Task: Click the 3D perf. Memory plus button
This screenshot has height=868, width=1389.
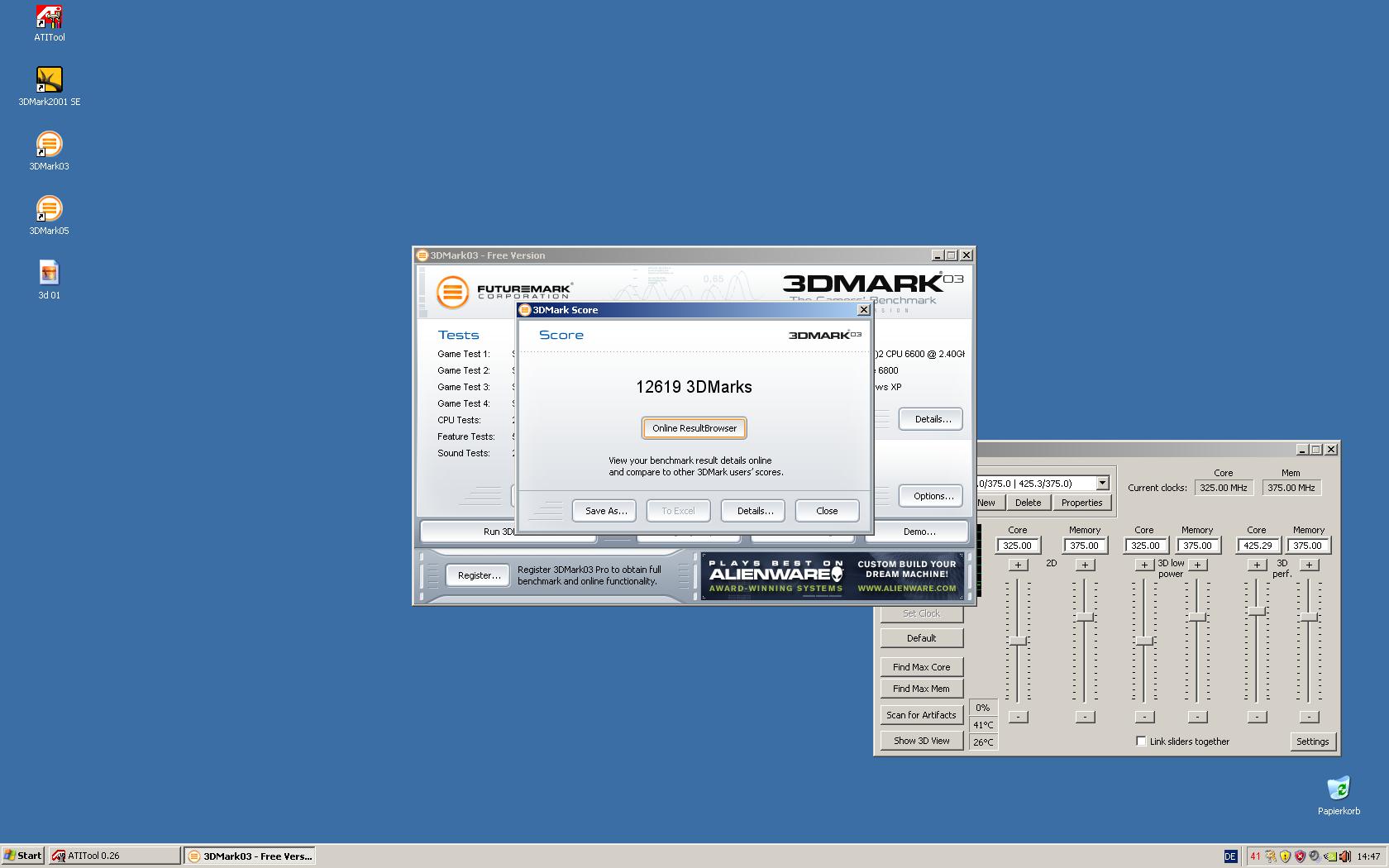Action: 1309,565
